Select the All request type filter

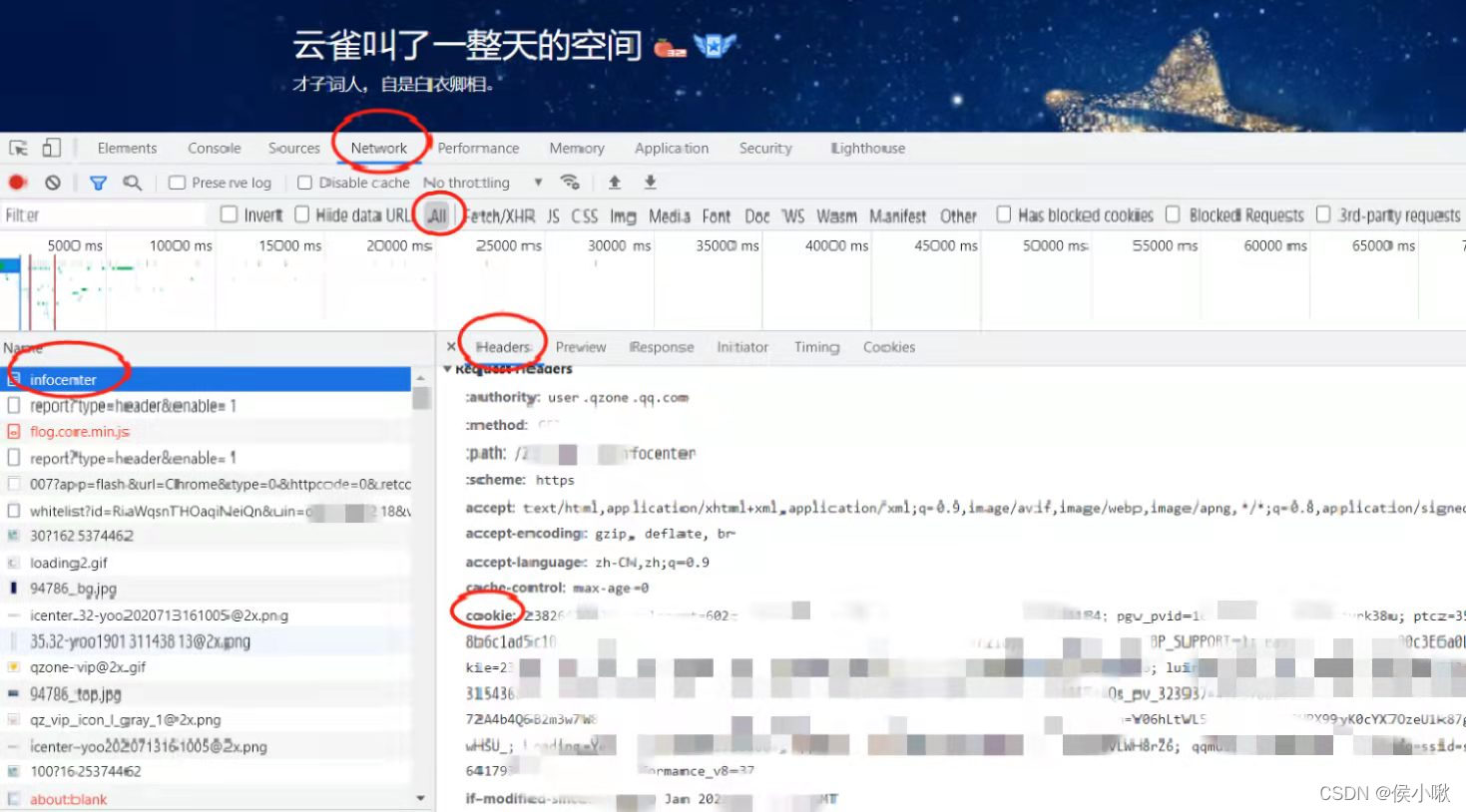click(437, 215)
